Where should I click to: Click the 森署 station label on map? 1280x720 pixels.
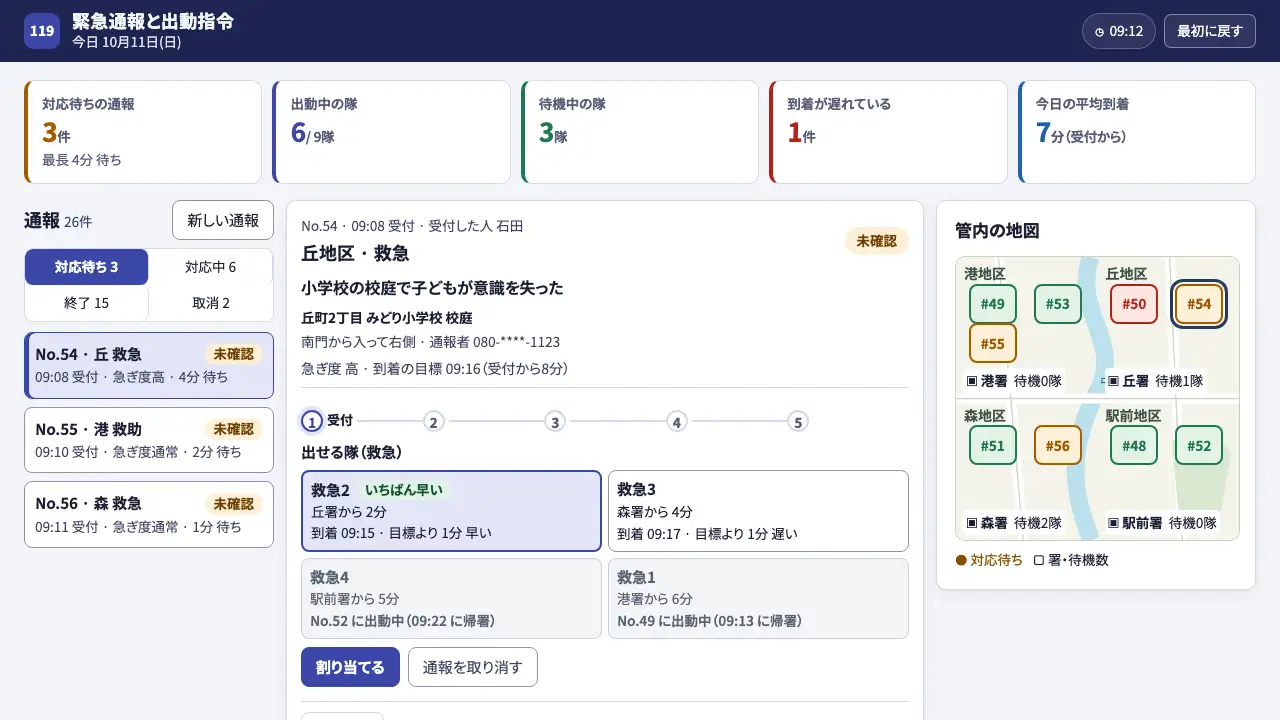(x=1014, y=522)
